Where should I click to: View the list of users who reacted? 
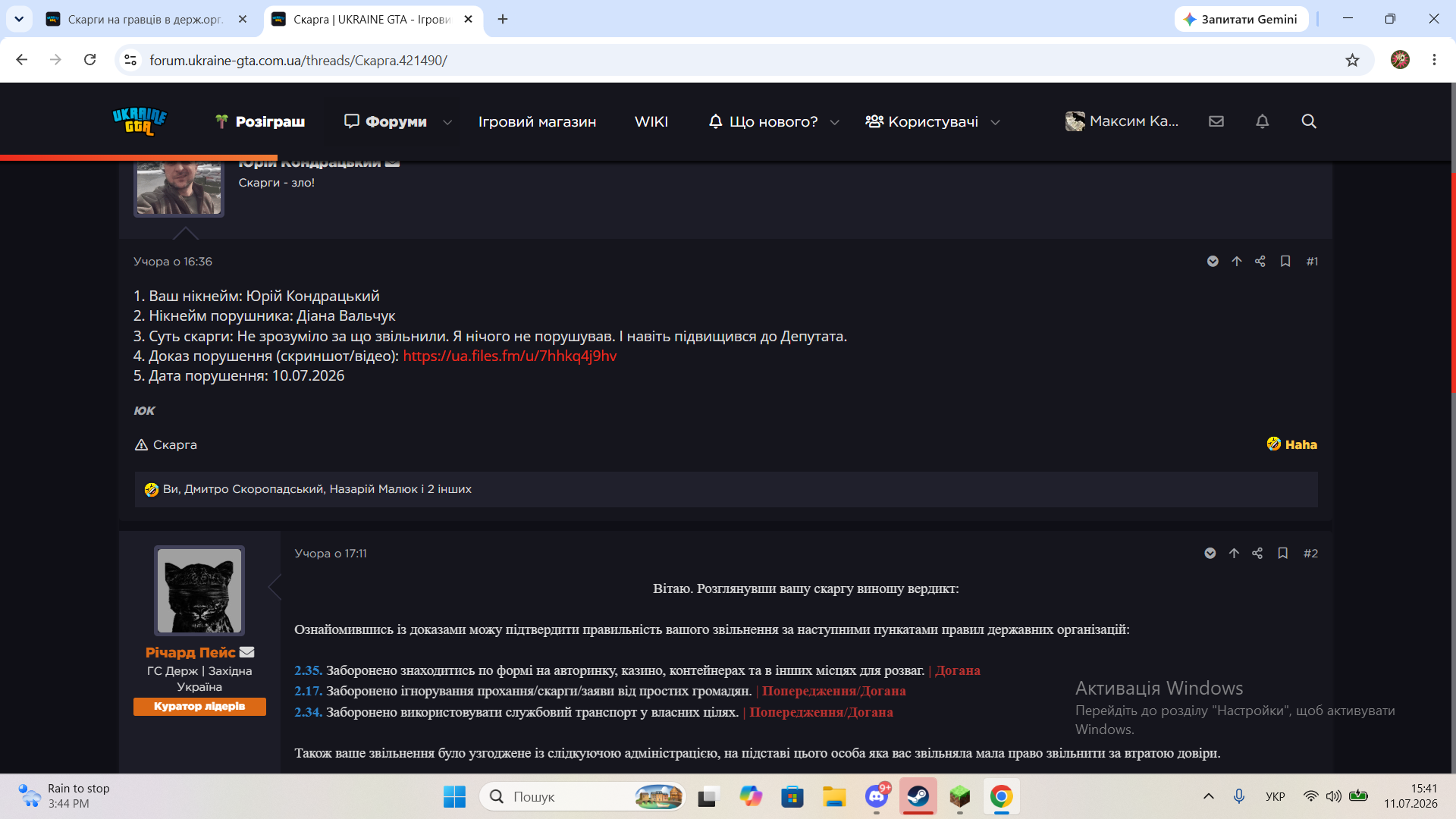coord(317,489)
